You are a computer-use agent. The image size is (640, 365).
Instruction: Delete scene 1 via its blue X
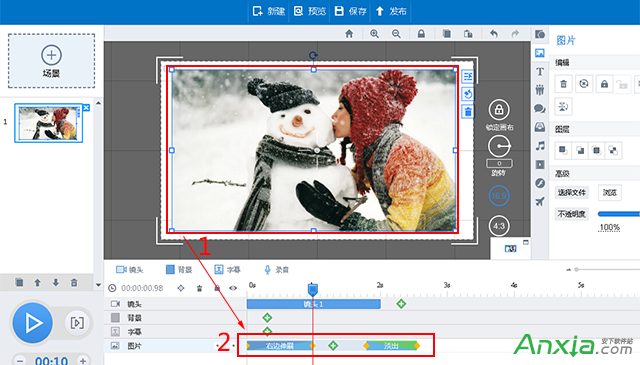point(86,107)
